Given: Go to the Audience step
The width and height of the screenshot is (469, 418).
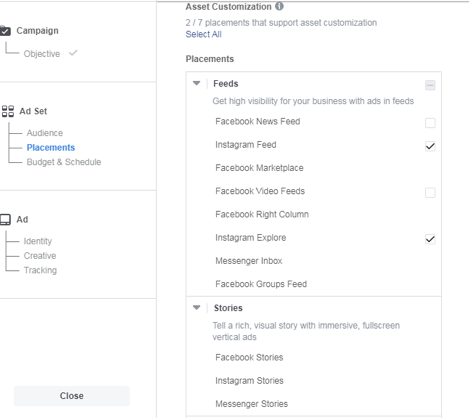Looking at the screenshot, I should click(45, 133).
